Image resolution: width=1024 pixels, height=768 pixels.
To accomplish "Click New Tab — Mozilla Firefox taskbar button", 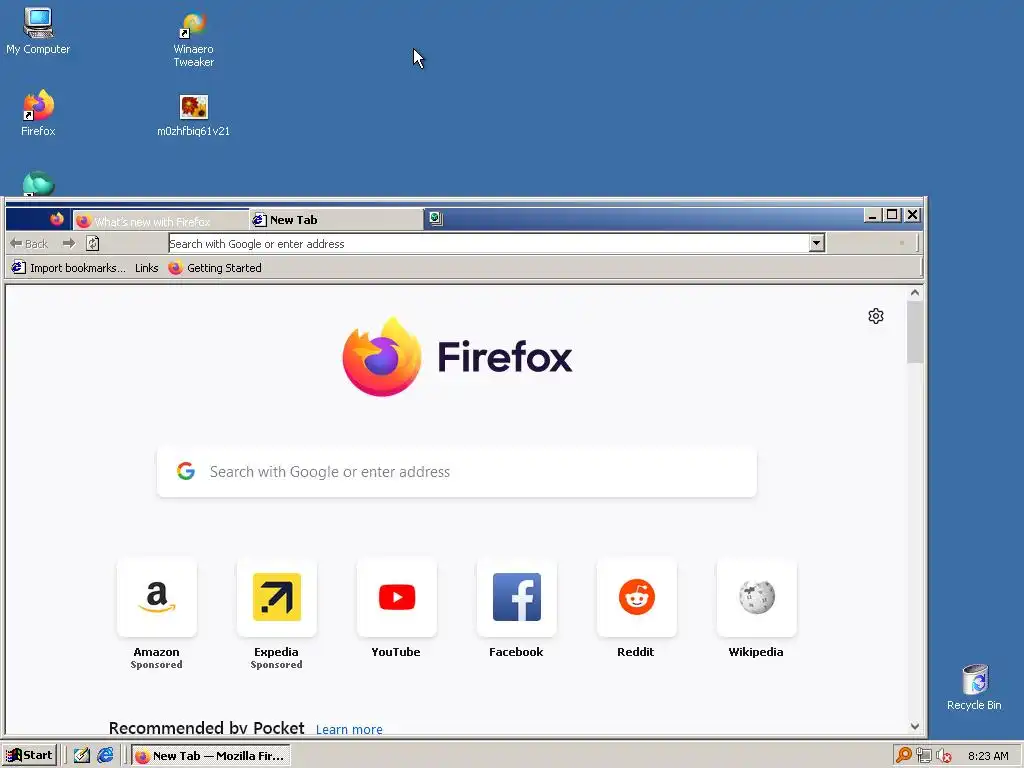I will pos(211,756).
